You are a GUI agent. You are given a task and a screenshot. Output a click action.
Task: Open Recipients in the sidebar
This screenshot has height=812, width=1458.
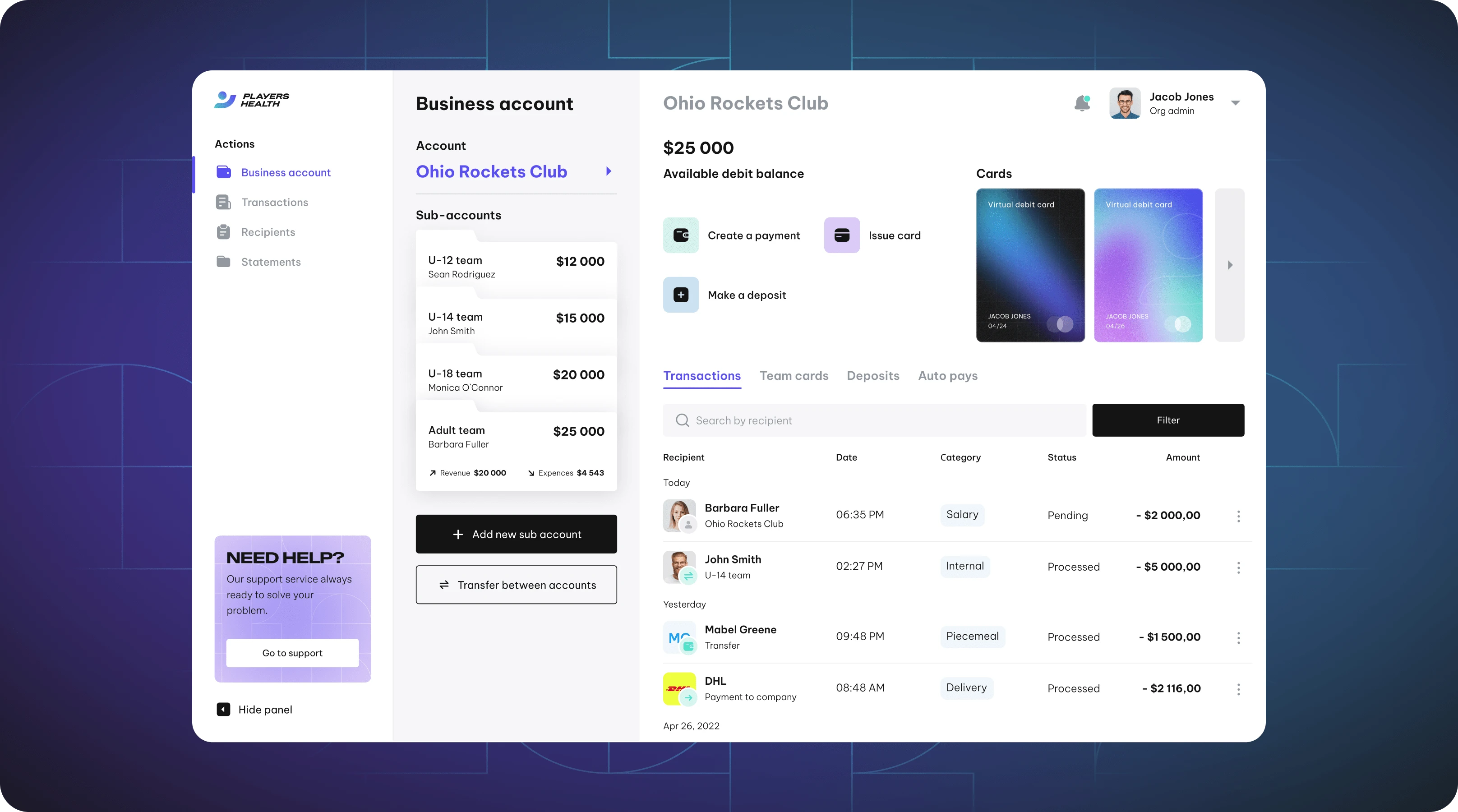point(268,232)
